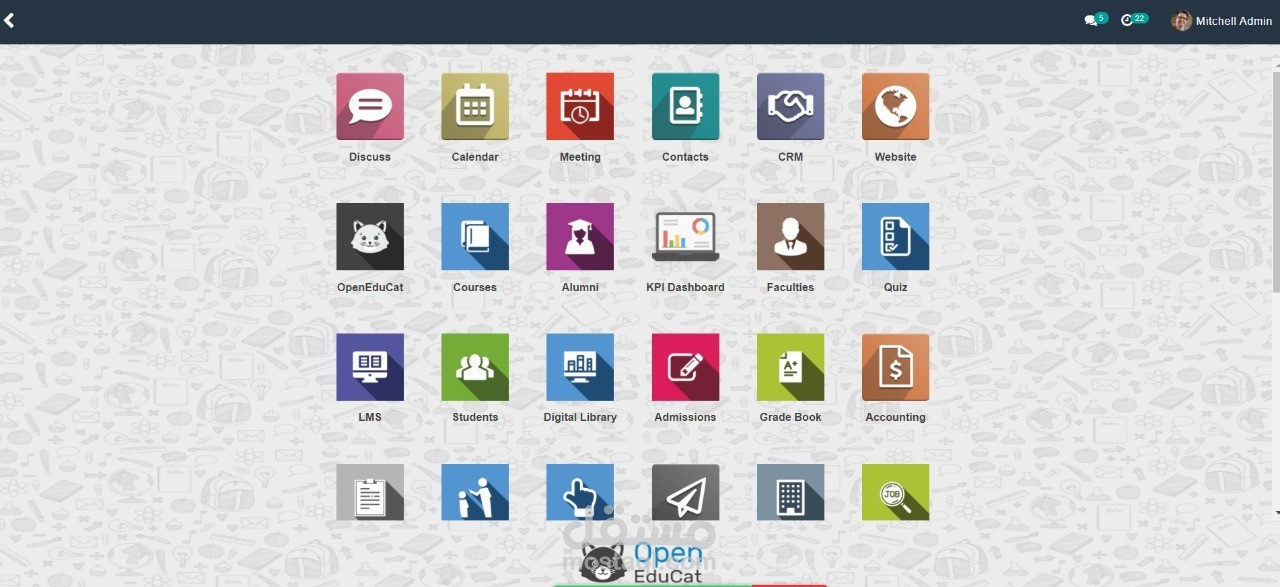Launch the Quiz app
Viewport: 1280px width, 587px height.
pyautogui.click(x=895, y=237)
